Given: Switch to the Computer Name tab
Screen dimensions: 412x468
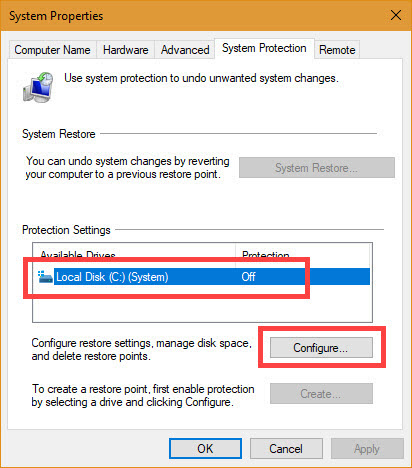Looking at the screenshot, I should [x=52, y=50].
